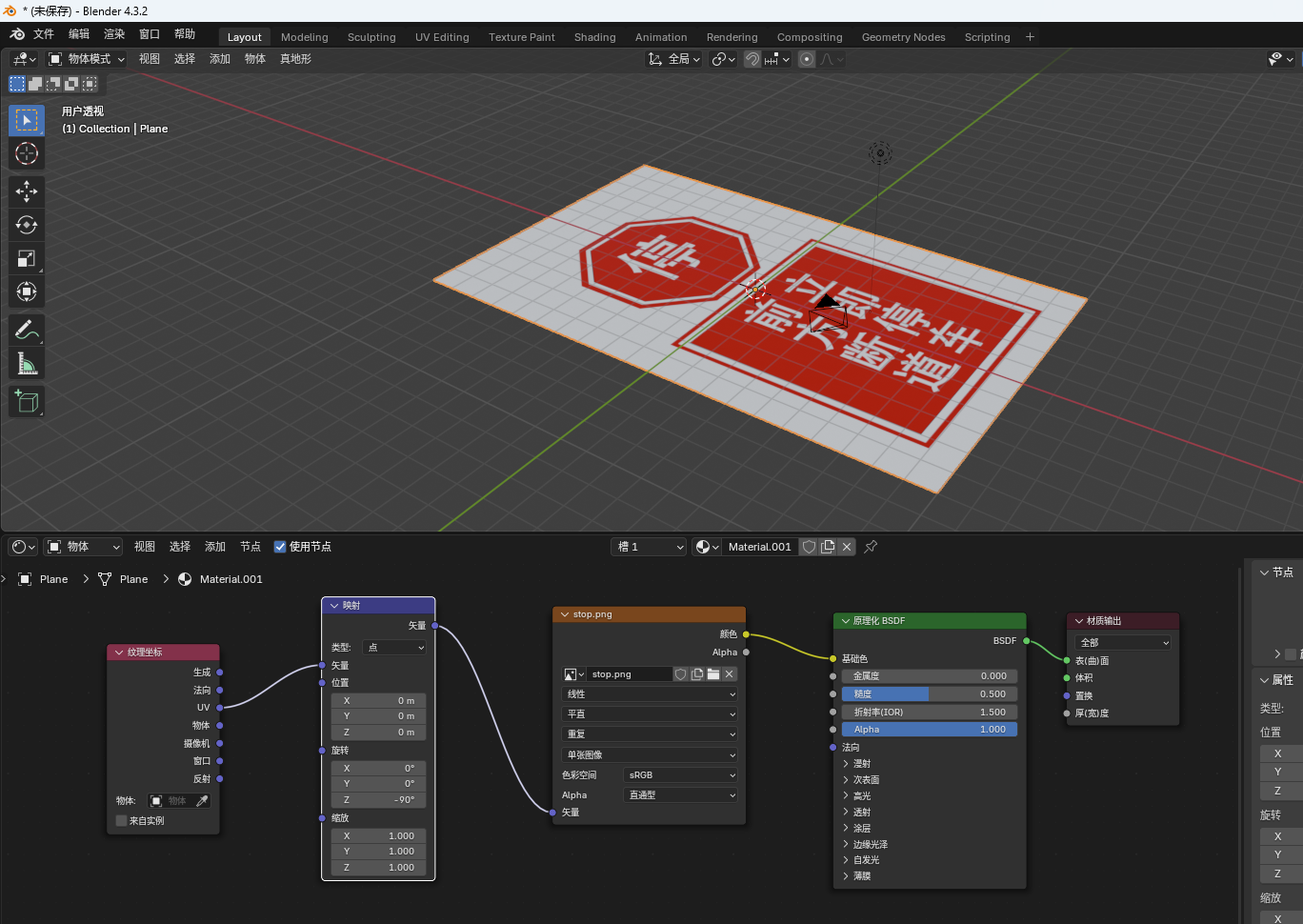Open the 添加 menu in node editor
Screen dimensions: 1303x924
(x=215, y=547)
